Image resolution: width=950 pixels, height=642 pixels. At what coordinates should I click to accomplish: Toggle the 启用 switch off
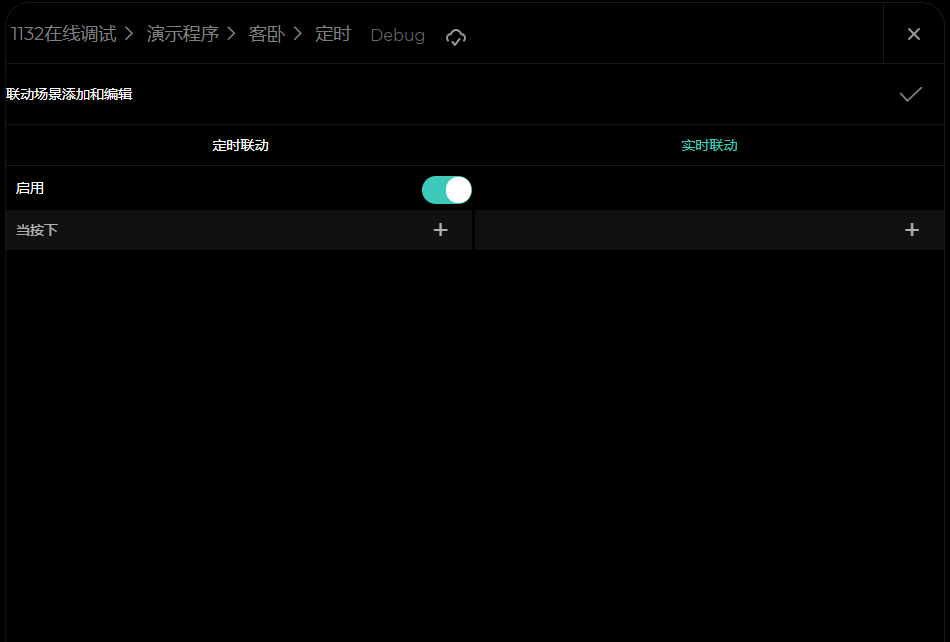(x=446, y=189)
